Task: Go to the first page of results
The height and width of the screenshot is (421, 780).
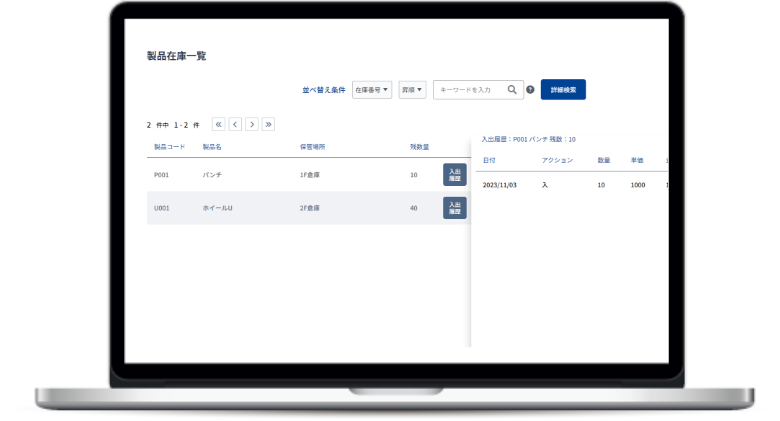Action: (219, 125)
